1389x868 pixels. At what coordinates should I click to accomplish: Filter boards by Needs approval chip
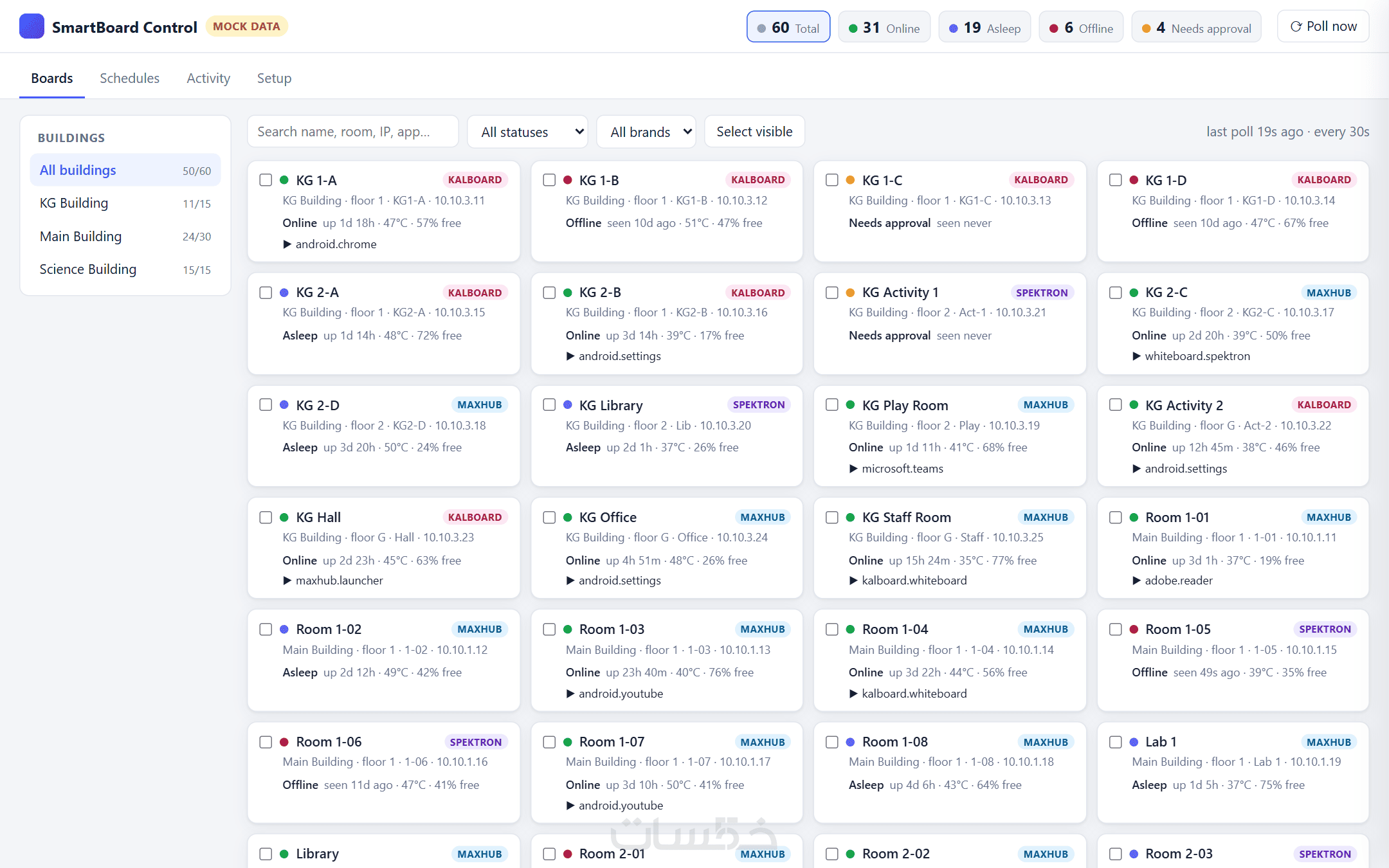coord(1196,27)
